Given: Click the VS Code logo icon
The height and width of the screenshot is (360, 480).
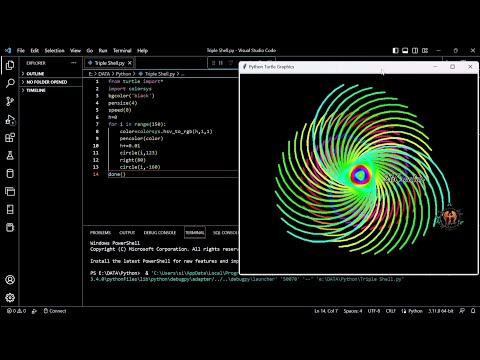Looking at the screenshot, I should point(8,50).
